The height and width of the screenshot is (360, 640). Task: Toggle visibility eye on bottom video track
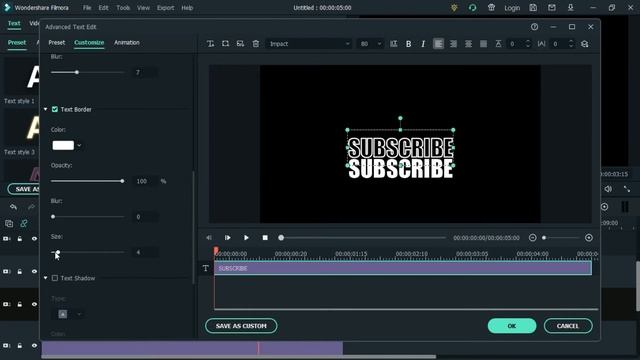pos(34,346)
